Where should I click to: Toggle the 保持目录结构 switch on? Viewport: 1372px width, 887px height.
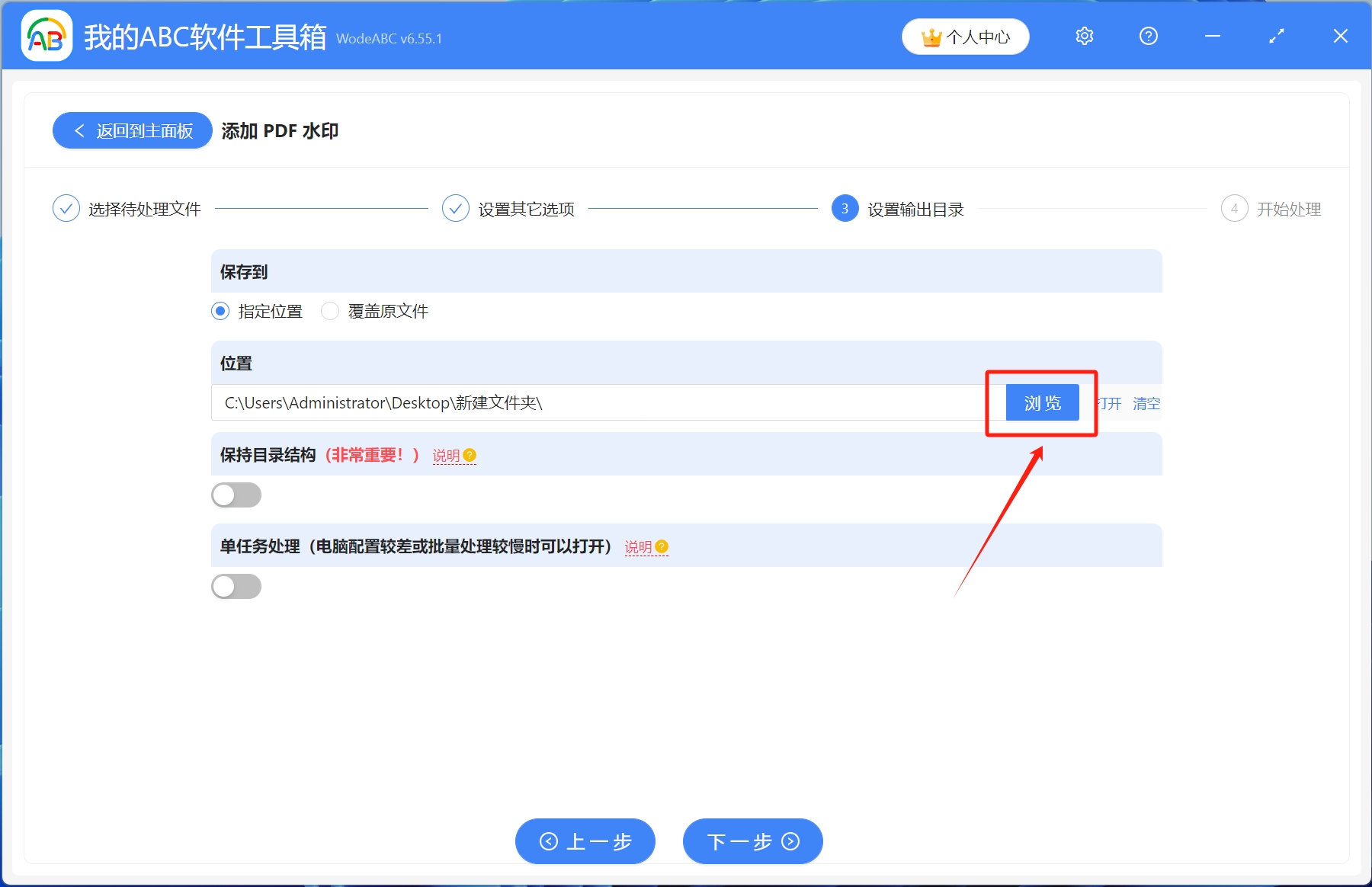point(236,495)
